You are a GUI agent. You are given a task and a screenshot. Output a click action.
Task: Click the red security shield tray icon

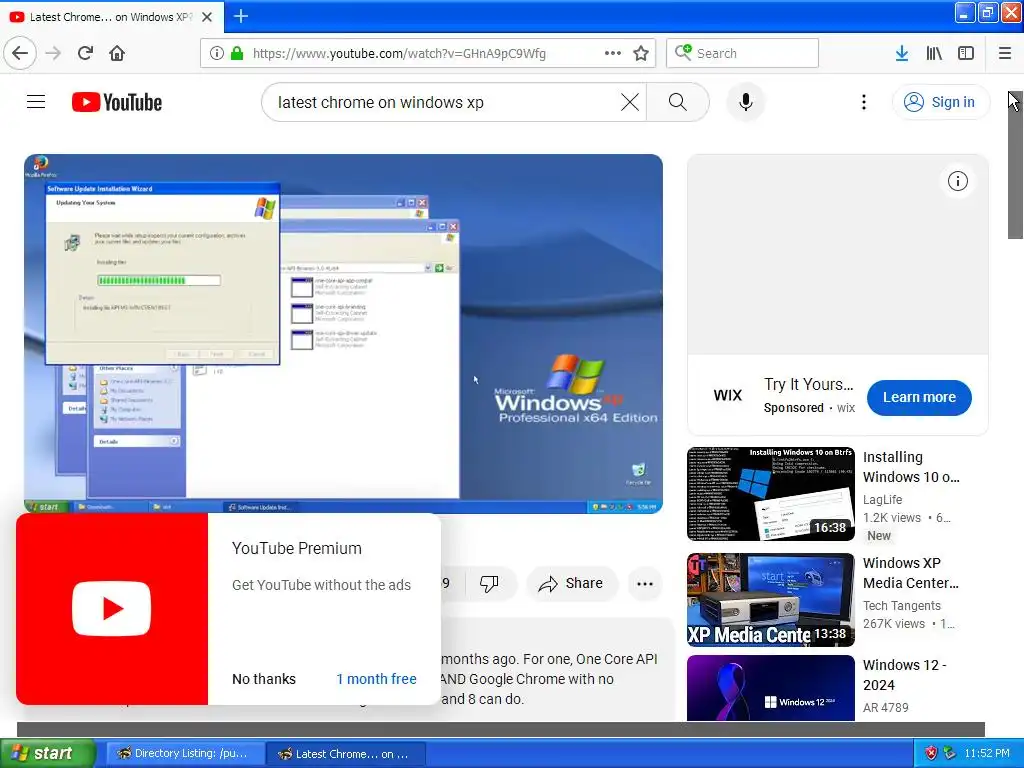coord(931,753)
